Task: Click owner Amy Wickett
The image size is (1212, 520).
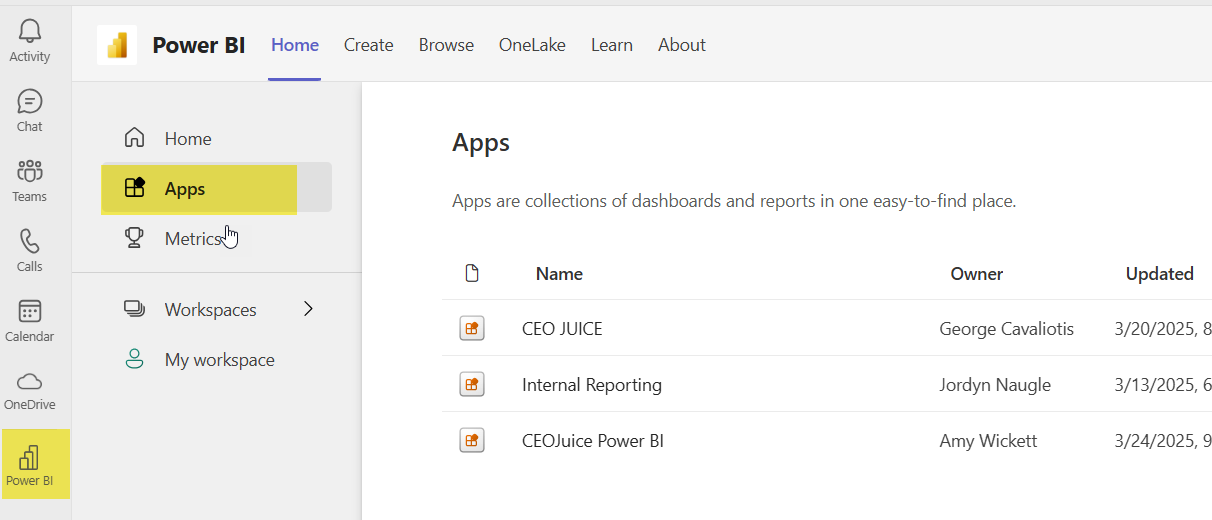Action: (x=988, y=440)
